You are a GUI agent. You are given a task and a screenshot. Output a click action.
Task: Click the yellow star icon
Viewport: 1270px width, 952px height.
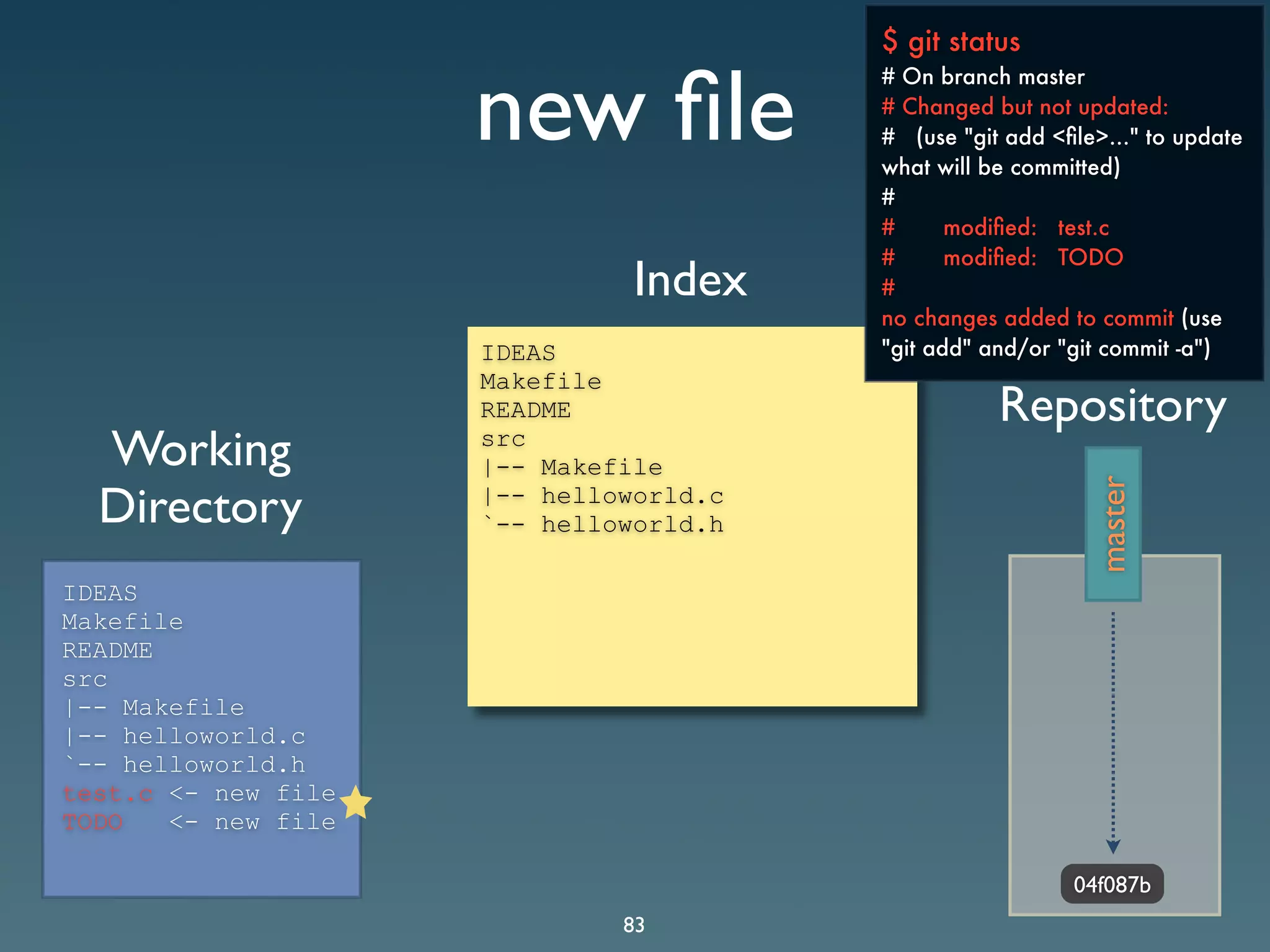tap(356, 802)
